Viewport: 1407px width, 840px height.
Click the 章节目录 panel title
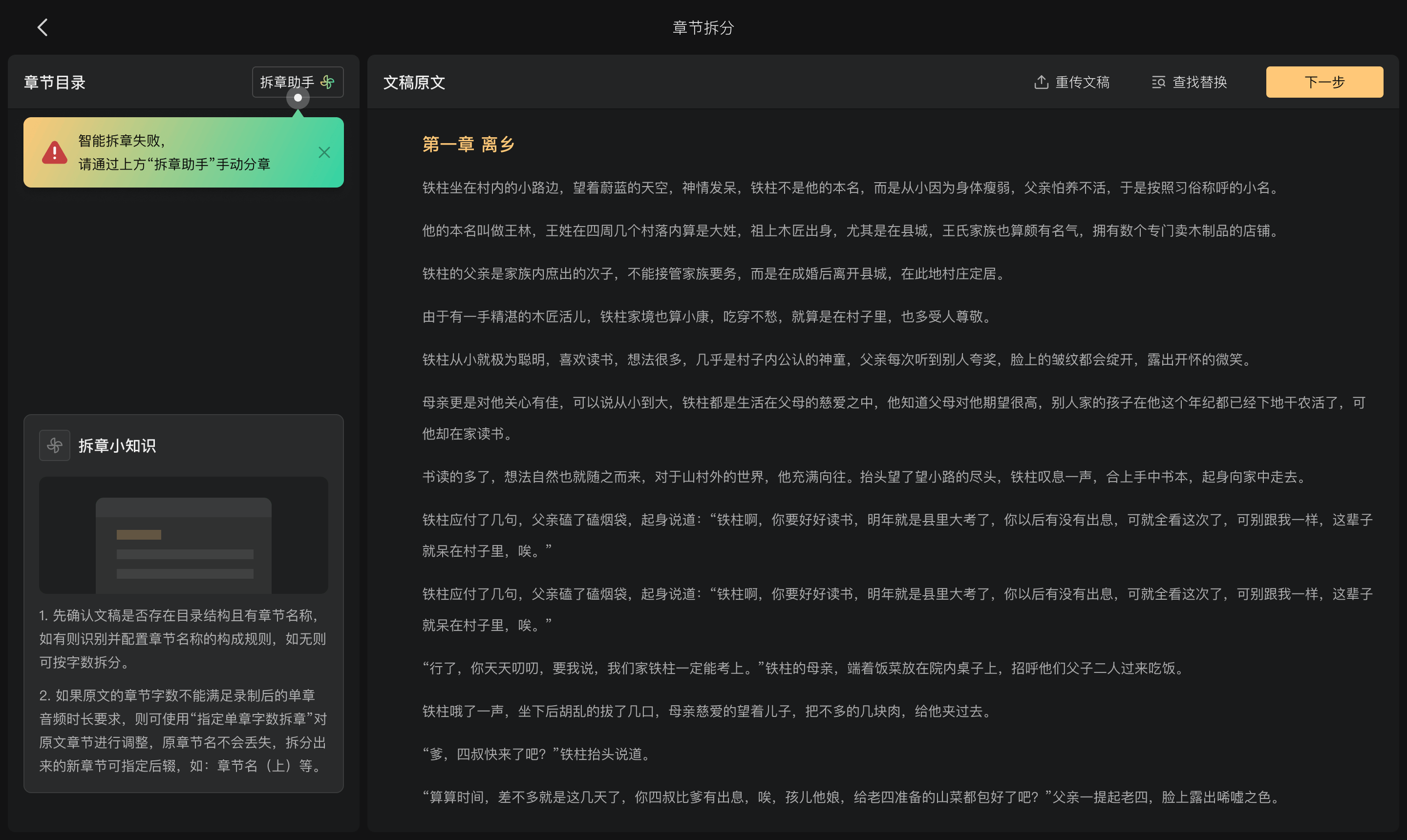point(54,83)
